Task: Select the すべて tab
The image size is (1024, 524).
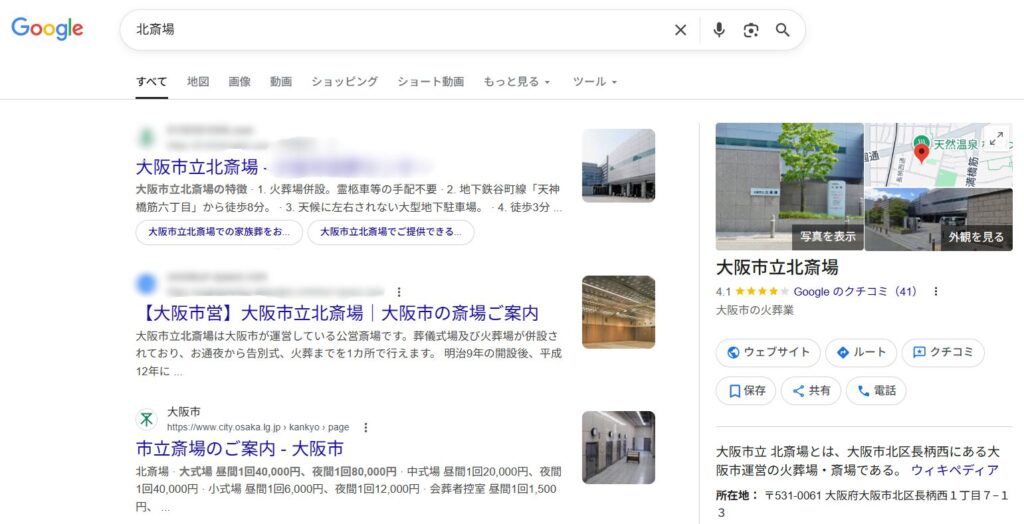Action: coord(152,82)
